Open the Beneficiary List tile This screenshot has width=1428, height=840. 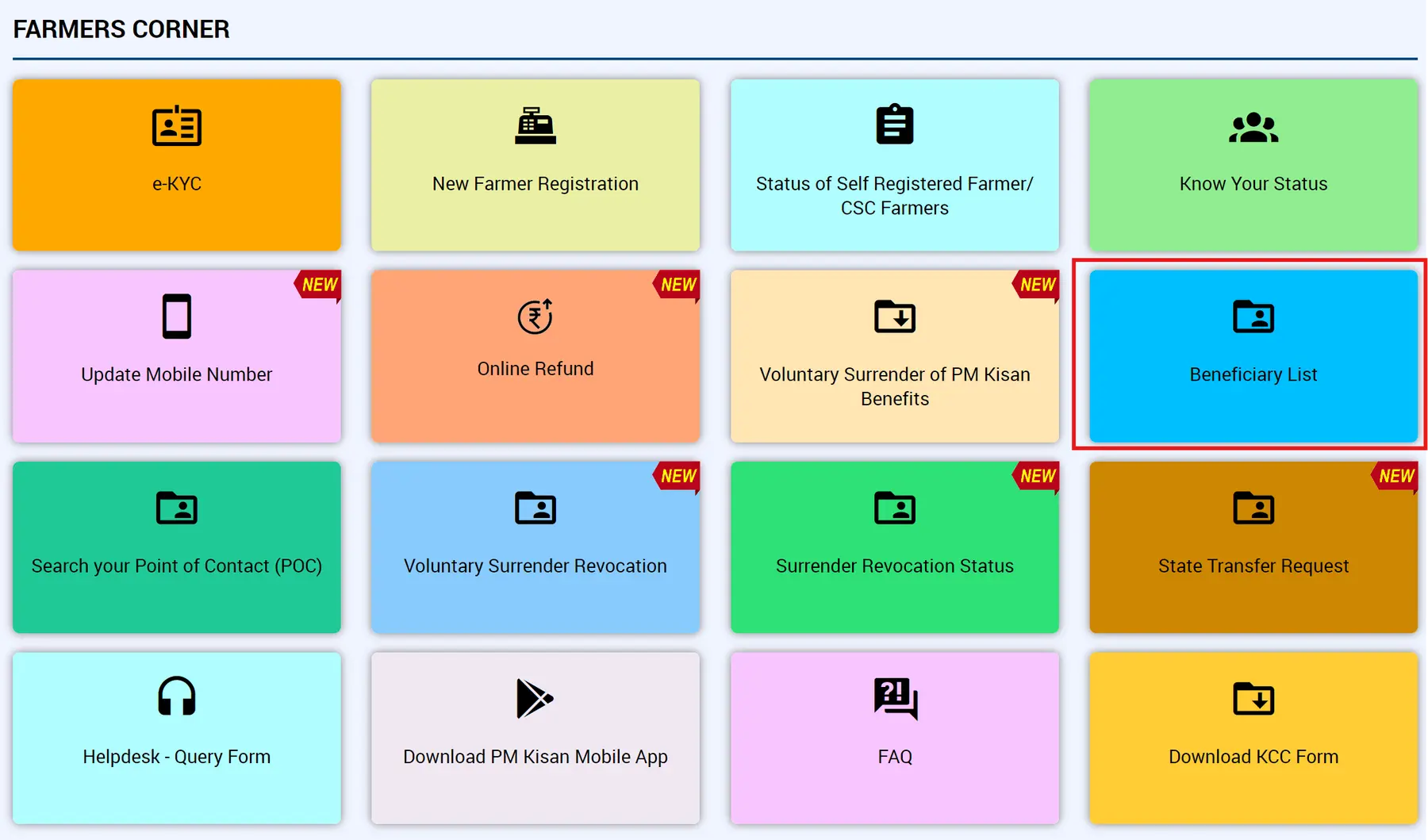tap(1253, 356)
